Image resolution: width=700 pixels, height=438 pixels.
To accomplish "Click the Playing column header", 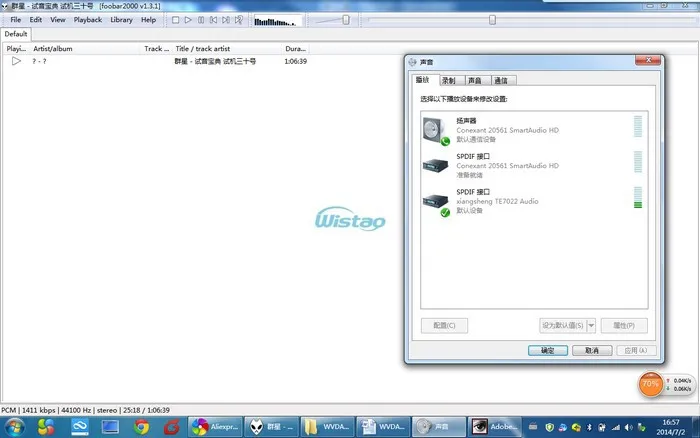I will click(x=16, y=49).
